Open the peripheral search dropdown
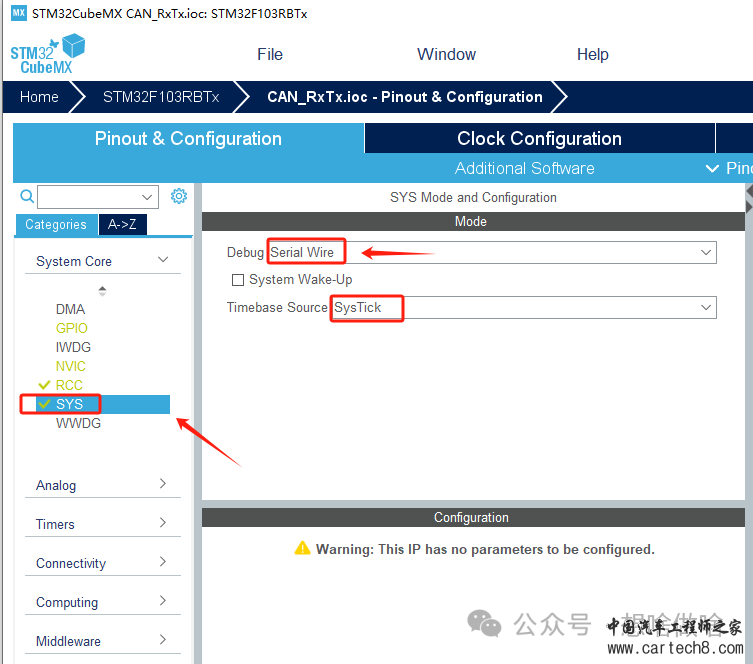 pyautogui.click(x=148, y=197)
